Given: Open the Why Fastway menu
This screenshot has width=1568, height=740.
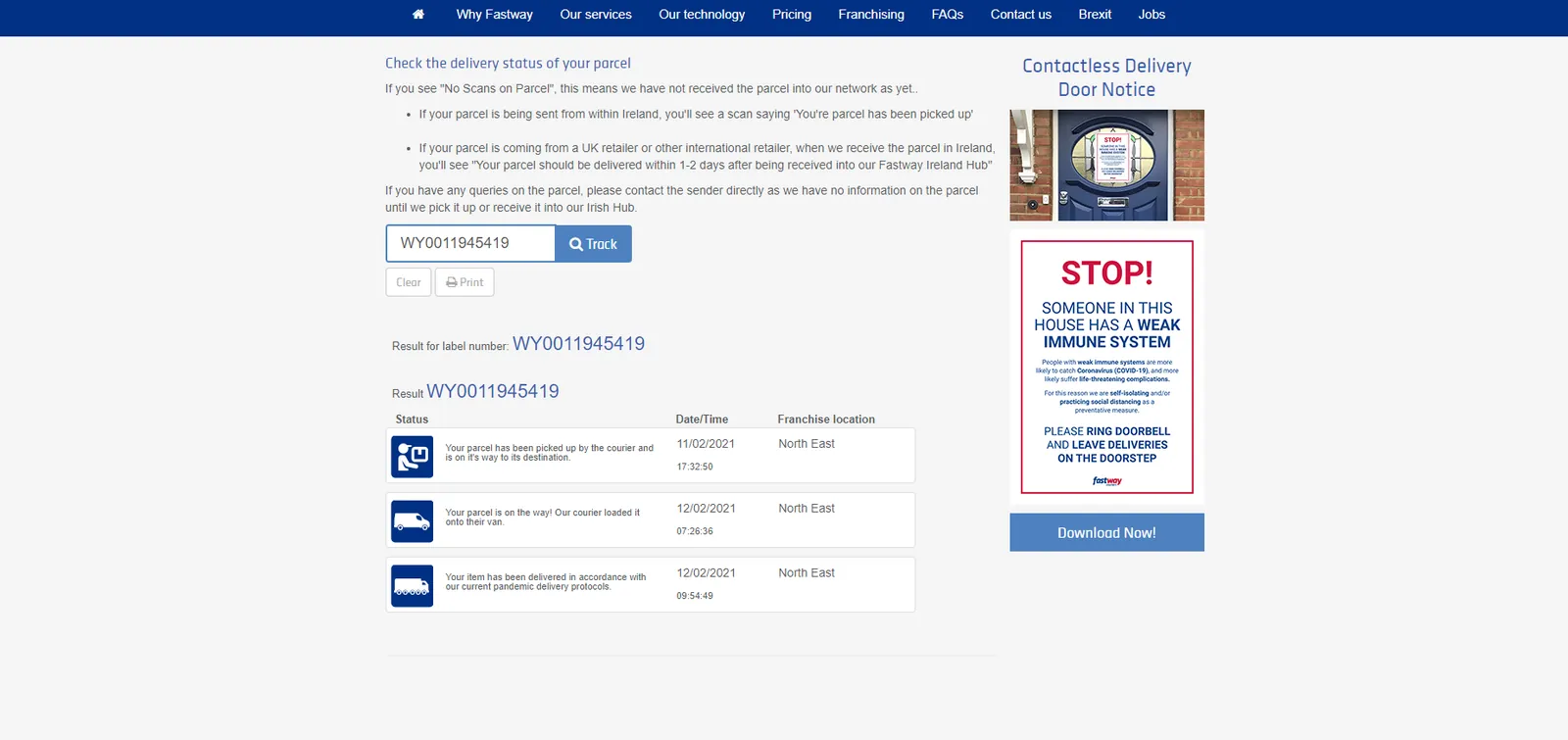Looking at the screenshot, I should (495, 15).
